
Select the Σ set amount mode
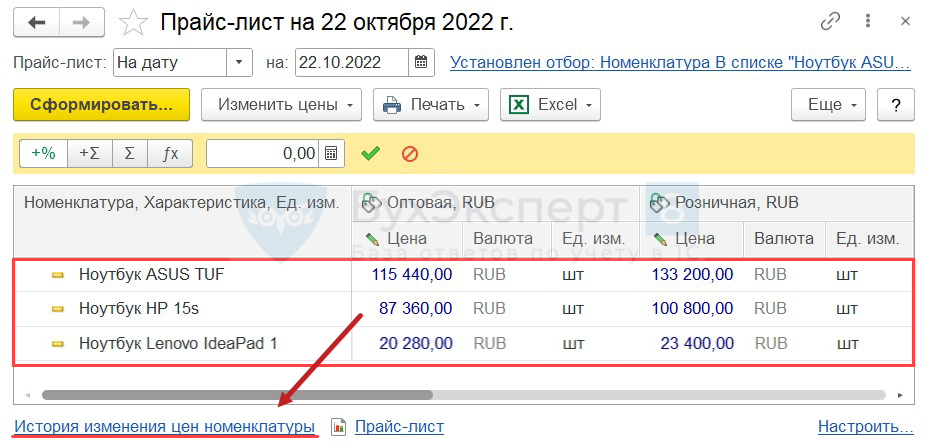(129, 154)
